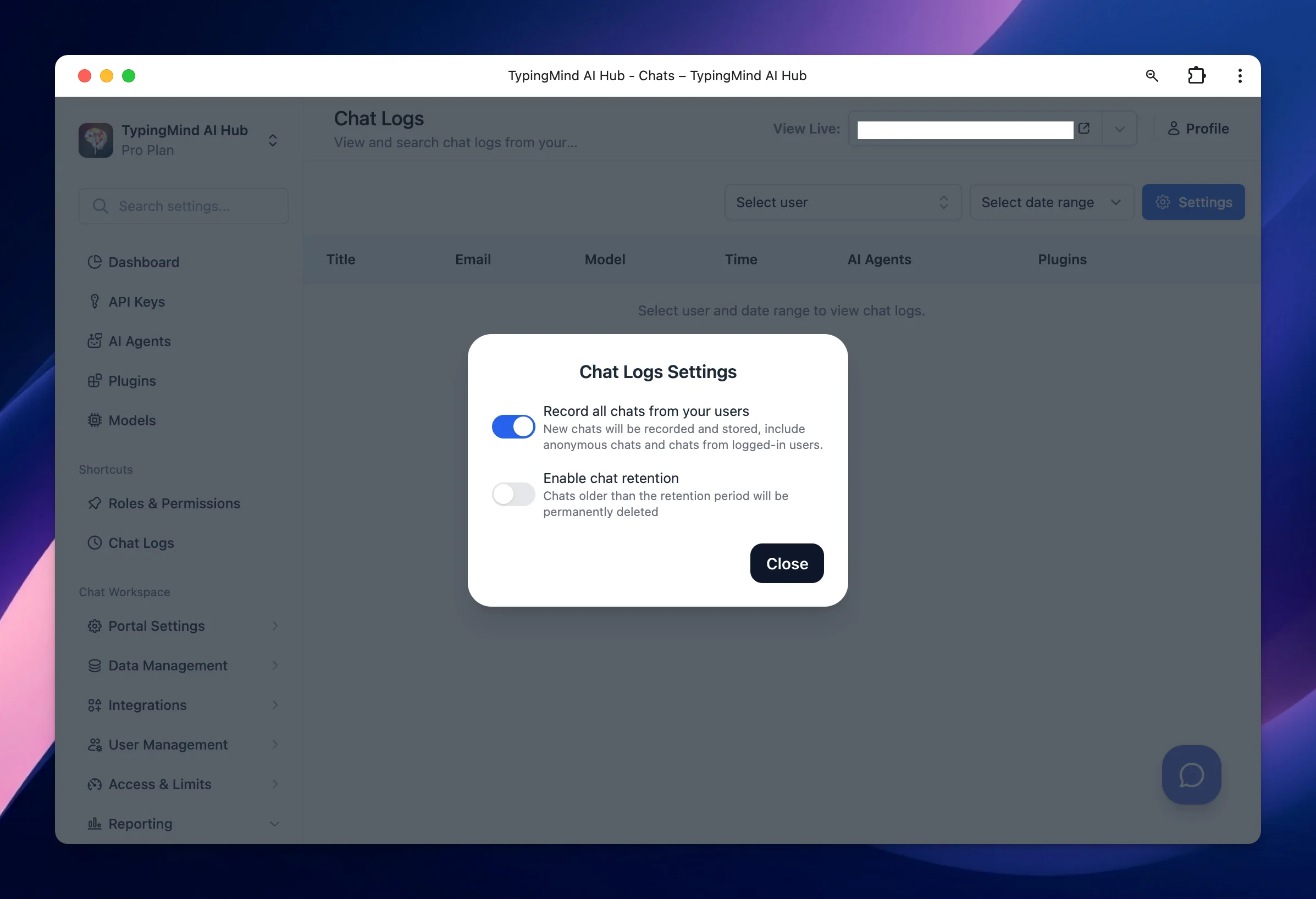Open the floating chat bubble widget
Screen dimensions: 1316x899
pyautogui.click(x=1191, y=775)
